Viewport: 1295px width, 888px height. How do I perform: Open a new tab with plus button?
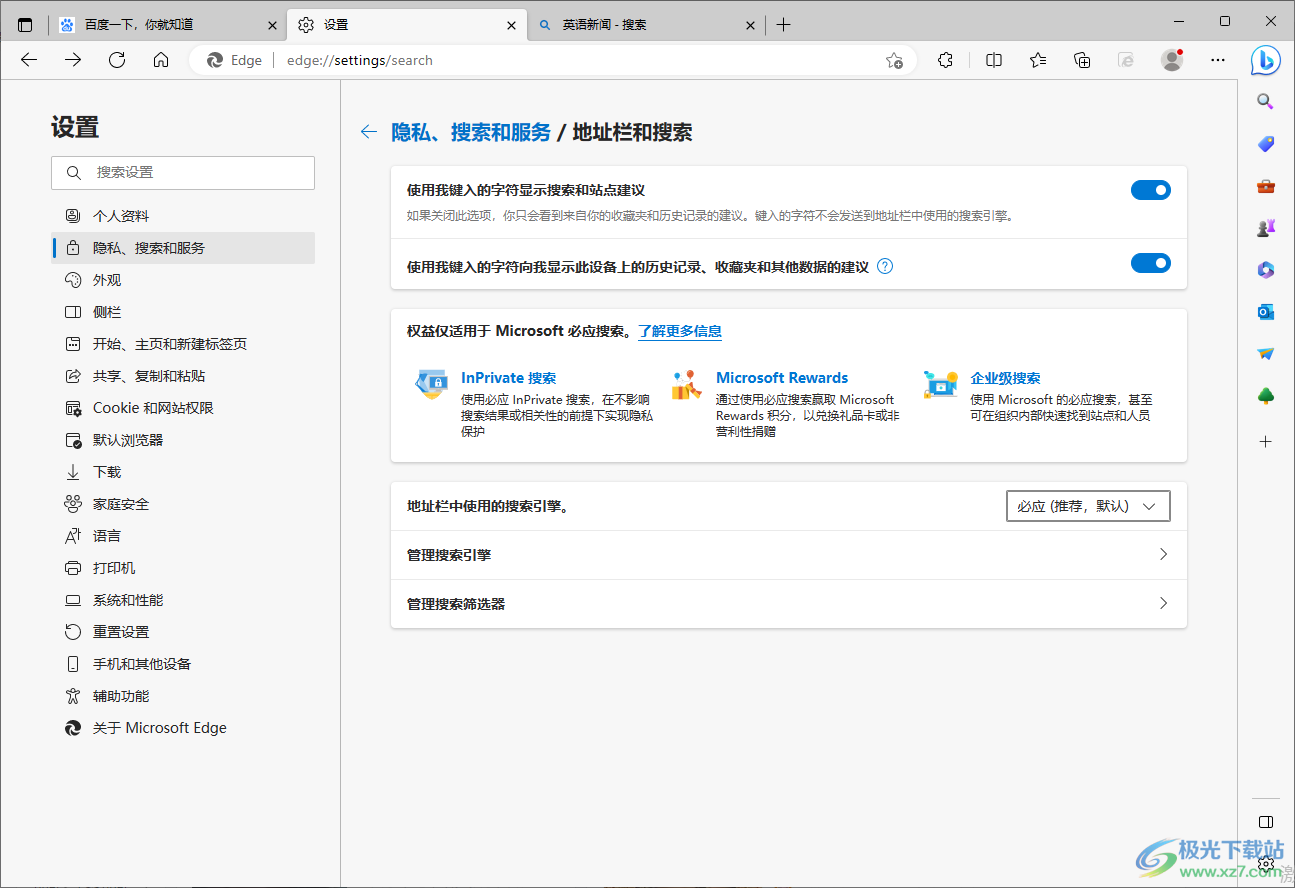point(784,25)
